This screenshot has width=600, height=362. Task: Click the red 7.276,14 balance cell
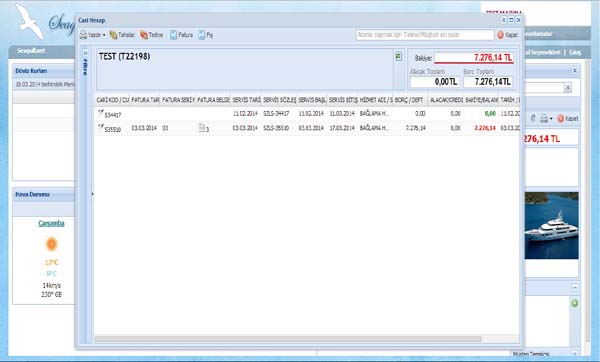(x=485, y=128)
